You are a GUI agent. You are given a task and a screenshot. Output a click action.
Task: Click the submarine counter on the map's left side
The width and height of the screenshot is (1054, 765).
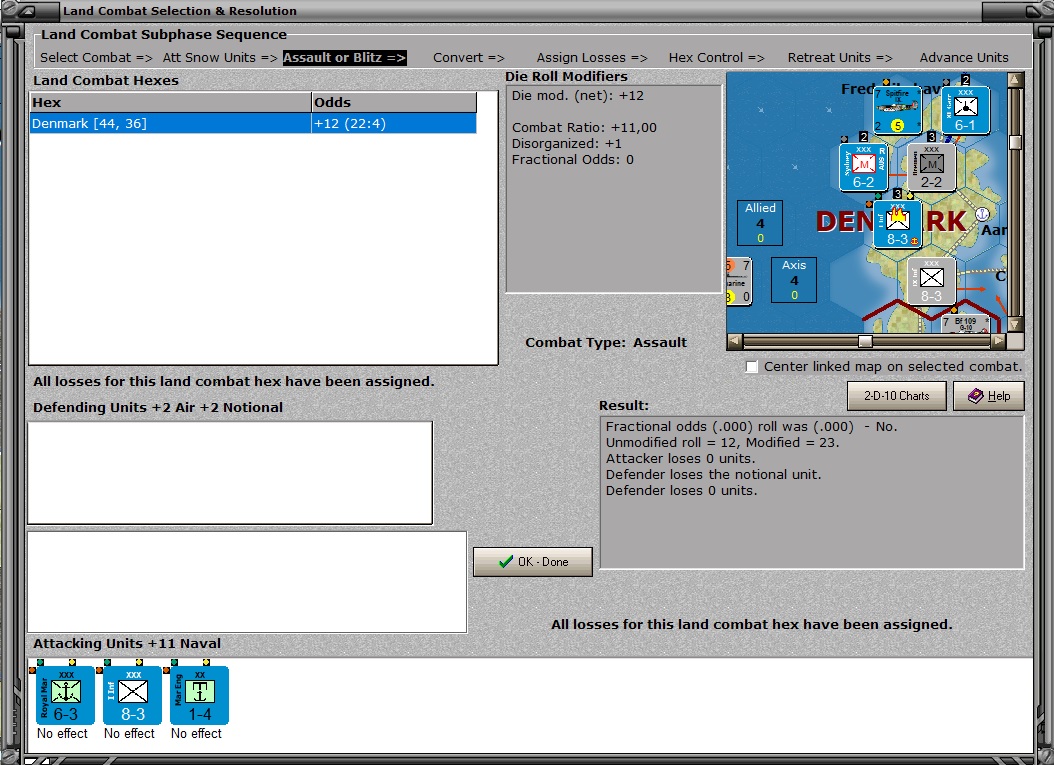[739, 281]
